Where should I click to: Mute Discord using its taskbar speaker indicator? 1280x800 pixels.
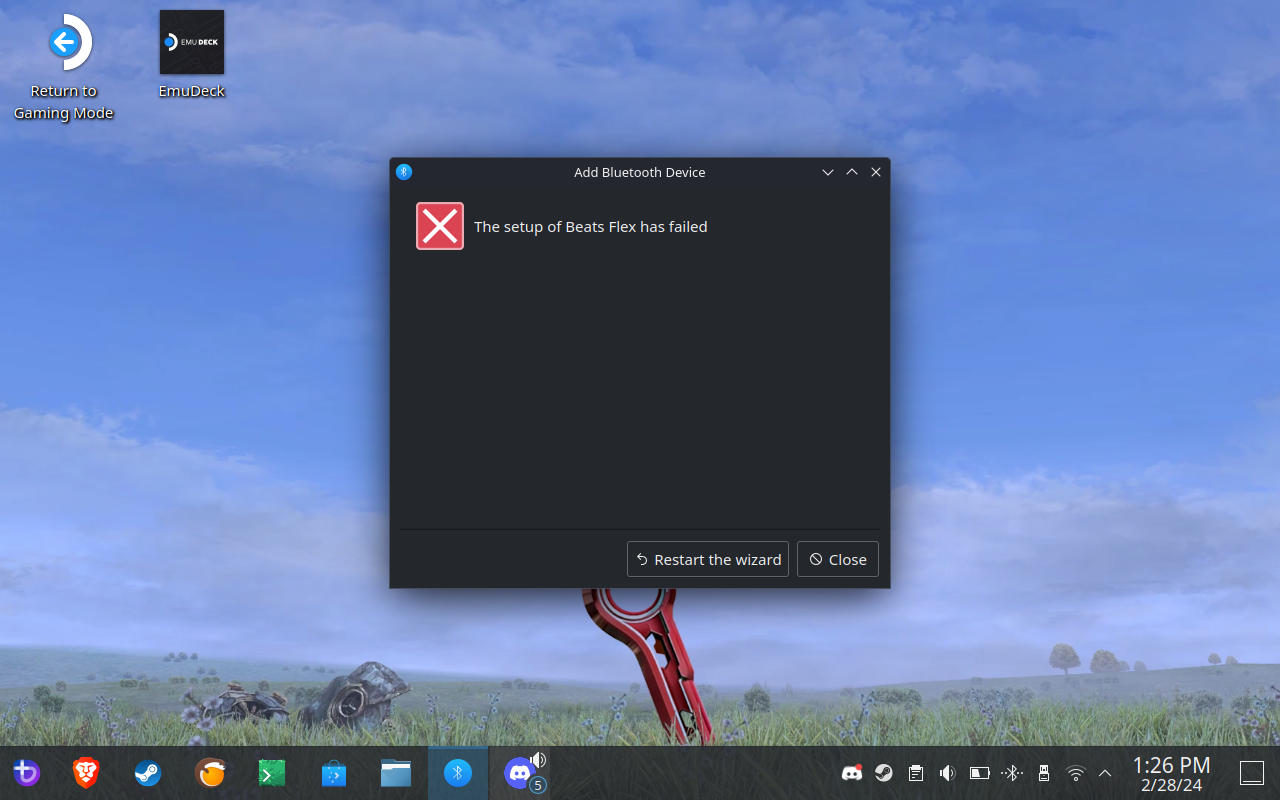[x=538, y=760]
